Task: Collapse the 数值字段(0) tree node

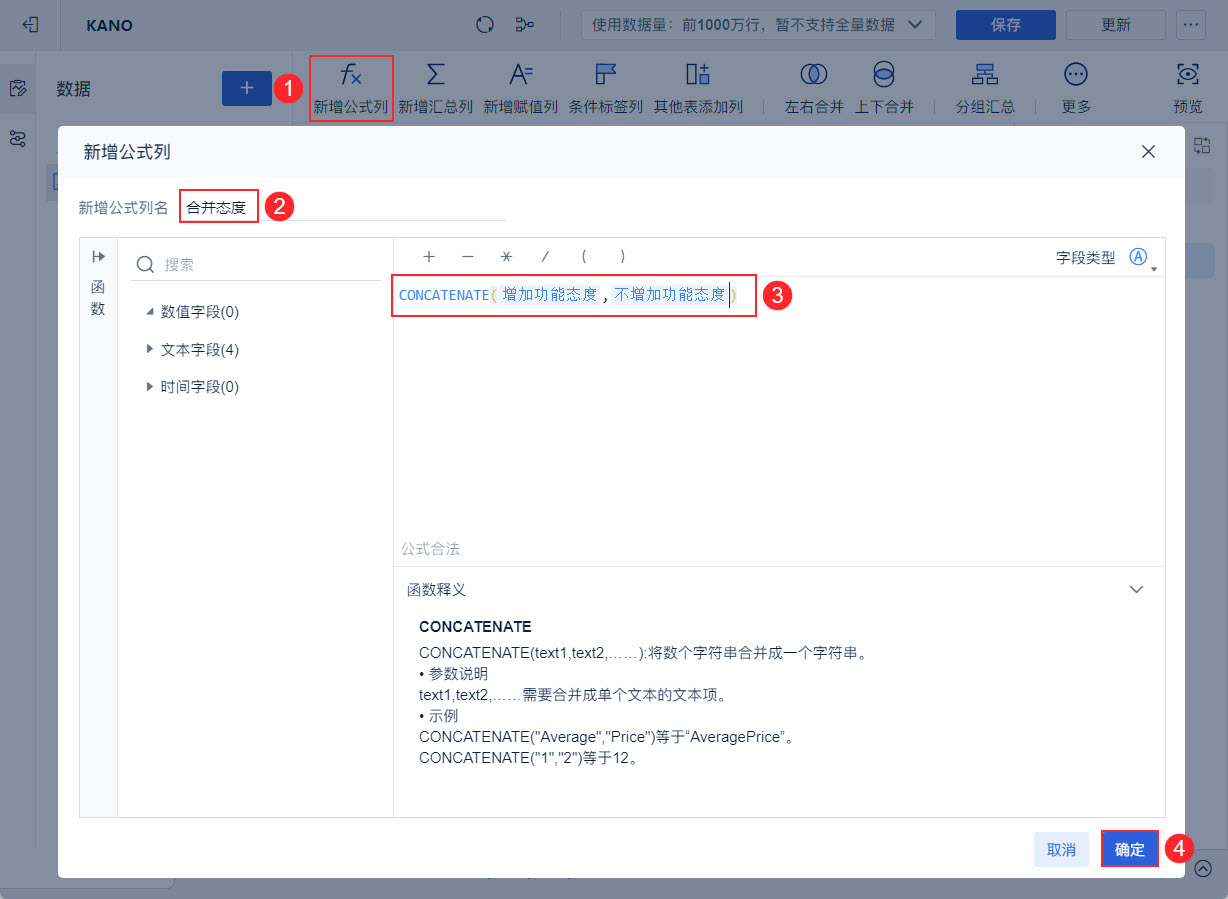Action: [150, 312]
